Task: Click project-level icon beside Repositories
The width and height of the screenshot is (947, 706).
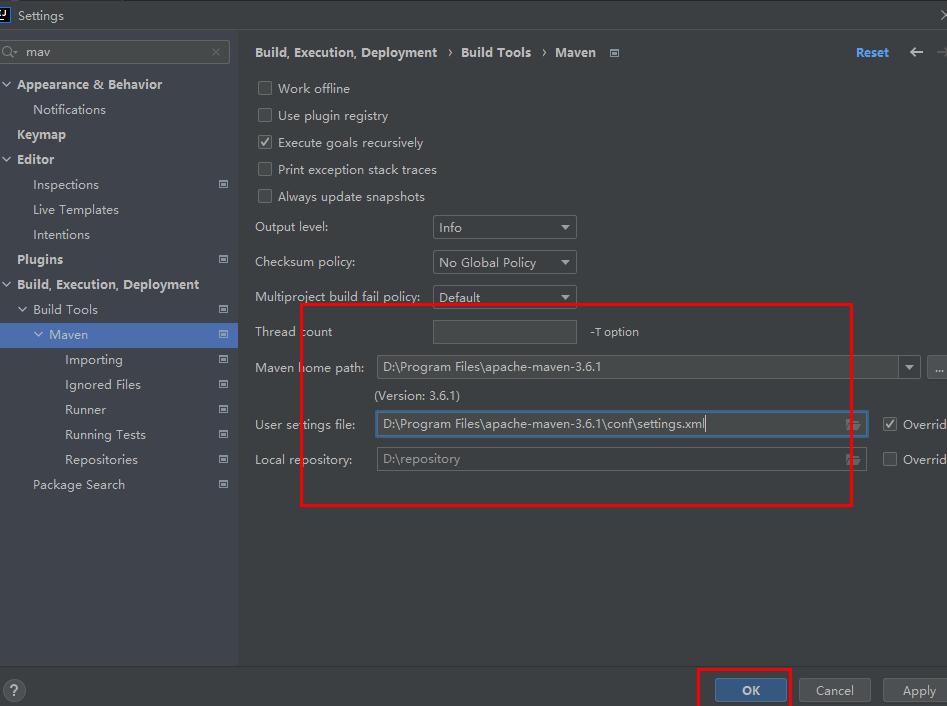Action: [223, 459]
